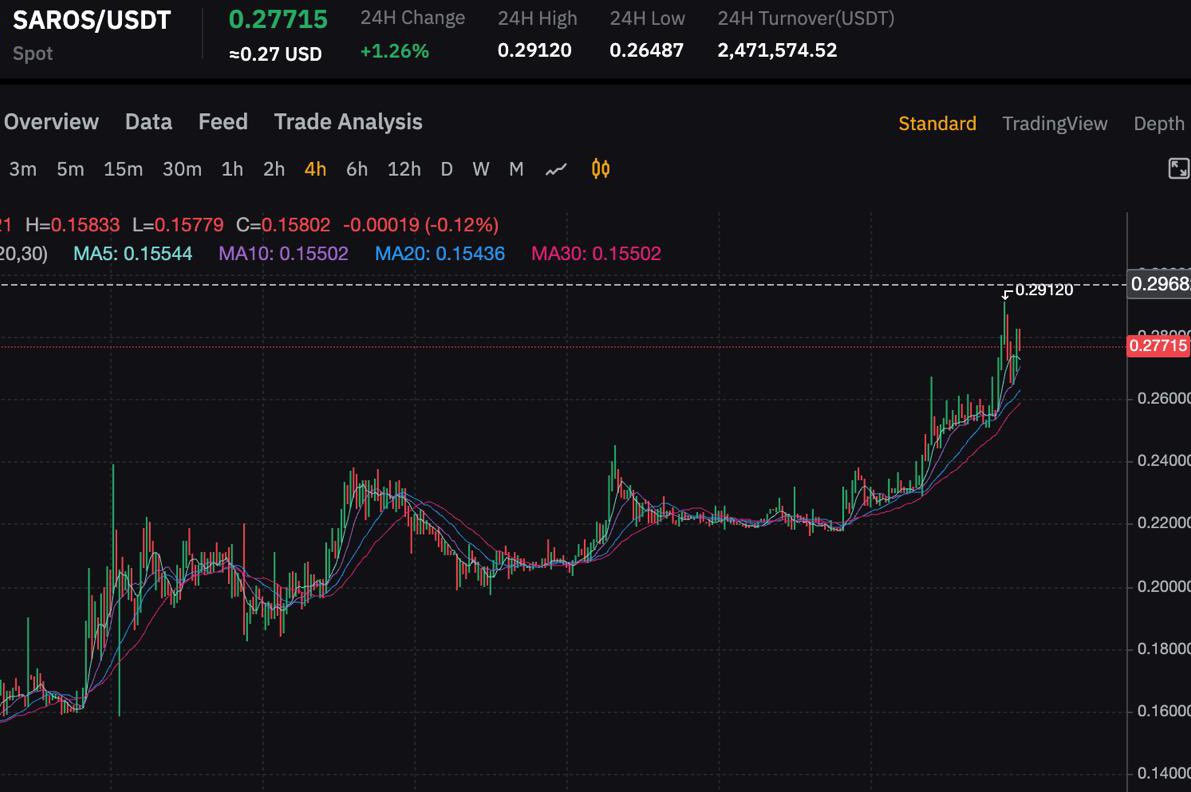This screenshot has width=1191, height=792.
Task: Click the ≈0.27 USD value
Action: 276,54
